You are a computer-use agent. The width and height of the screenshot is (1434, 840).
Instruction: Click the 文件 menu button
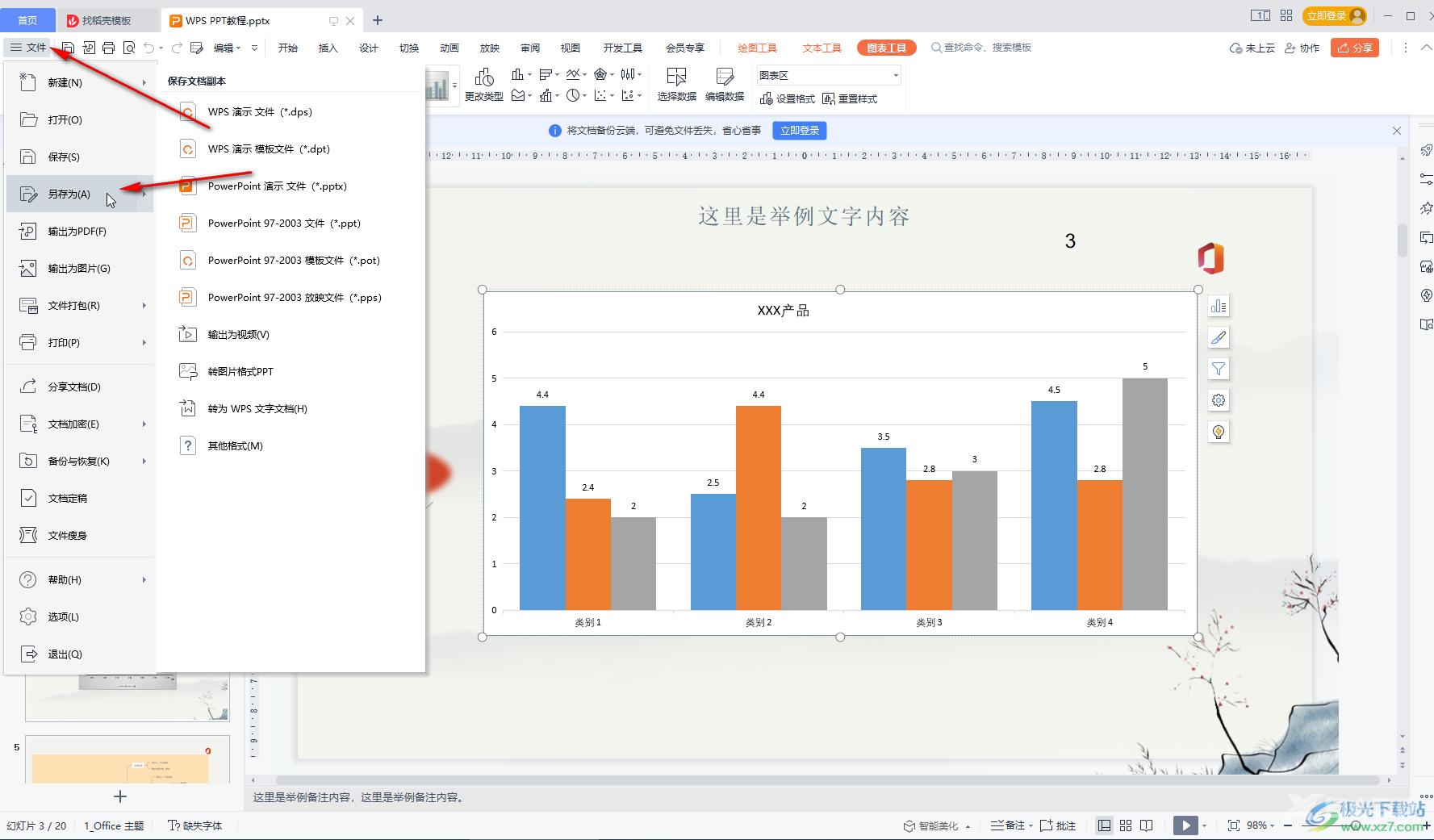pos(28,48)
